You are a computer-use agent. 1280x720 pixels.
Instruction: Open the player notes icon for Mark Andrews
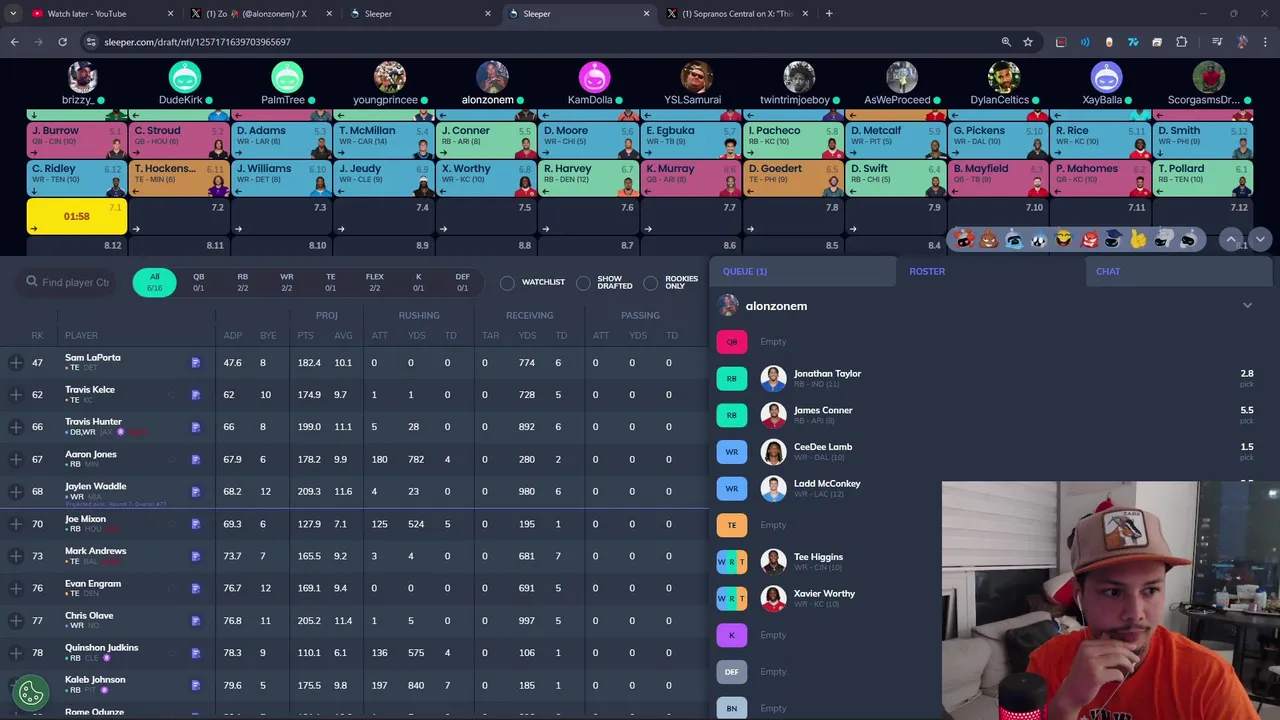196,556
